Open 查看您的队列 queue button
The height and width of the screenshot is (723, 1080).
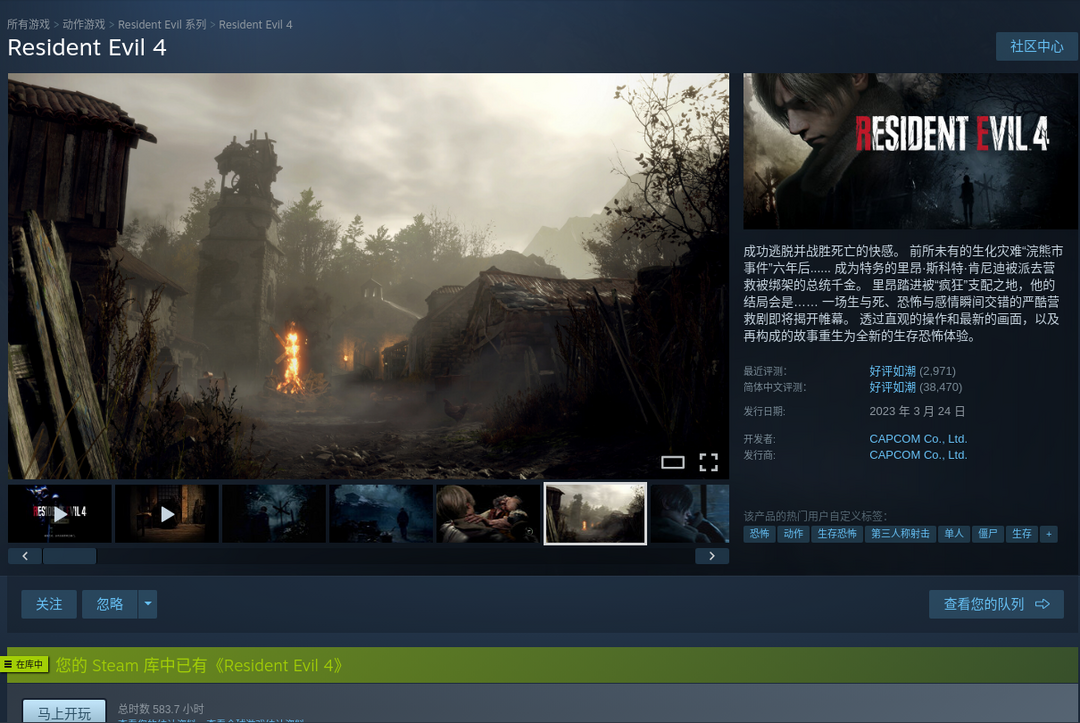[996, 604]
